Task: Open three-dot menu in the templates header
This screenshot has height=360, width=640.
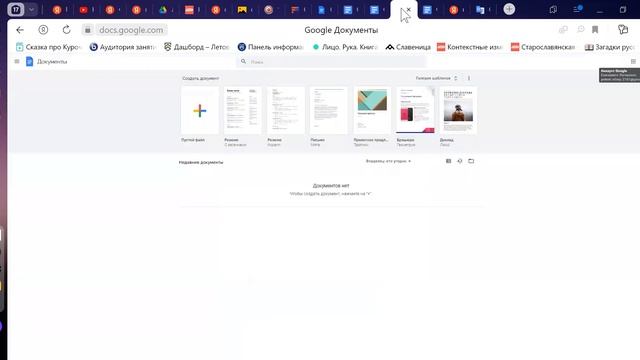Action: (x=469, y=78)
